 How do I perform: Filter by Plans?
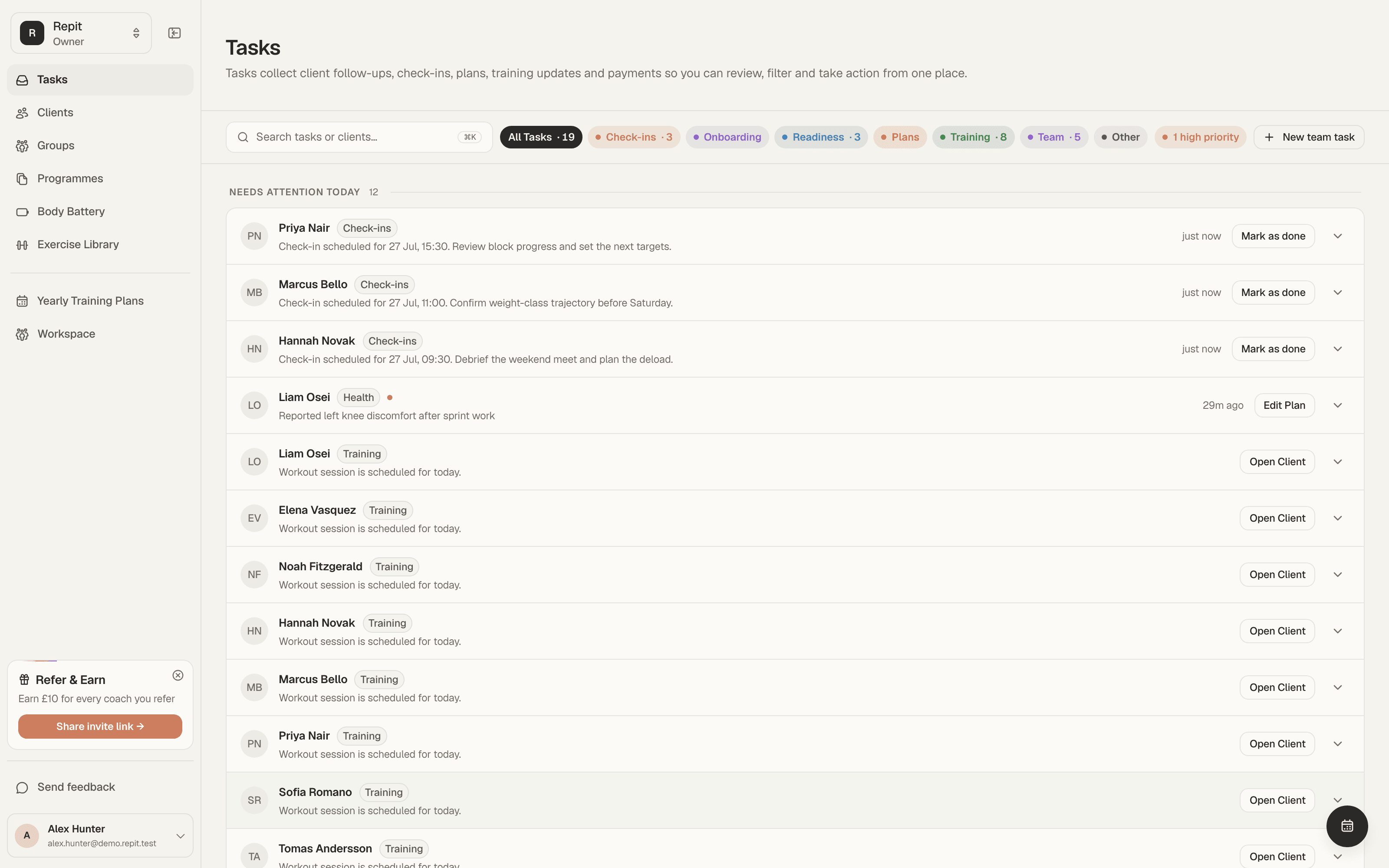[x=900, y=137]
